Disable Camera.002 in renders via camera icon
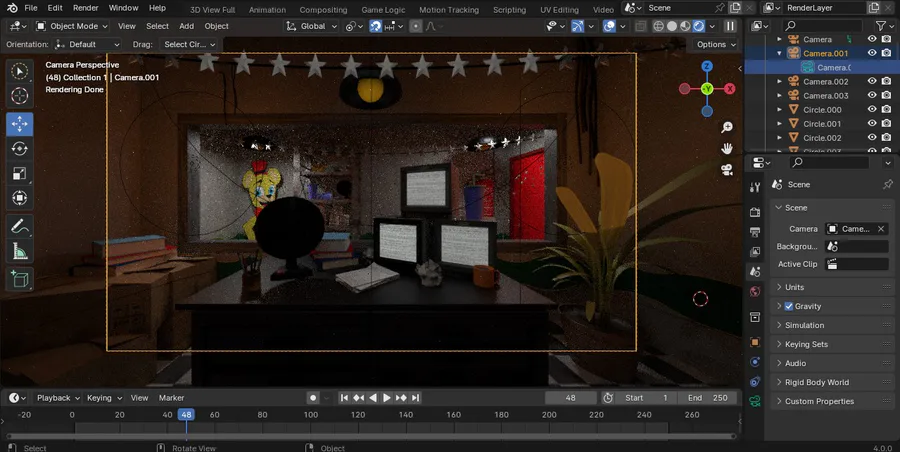Screen dimensions: 900x452 pos(887,81)
